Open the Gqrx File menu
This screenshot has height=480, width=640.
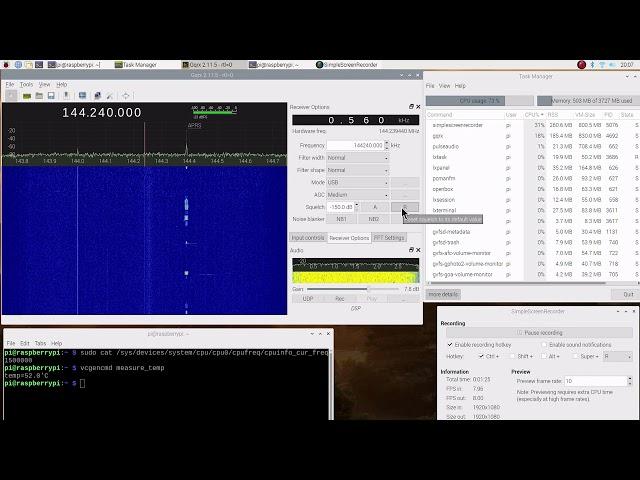point(10,84)
